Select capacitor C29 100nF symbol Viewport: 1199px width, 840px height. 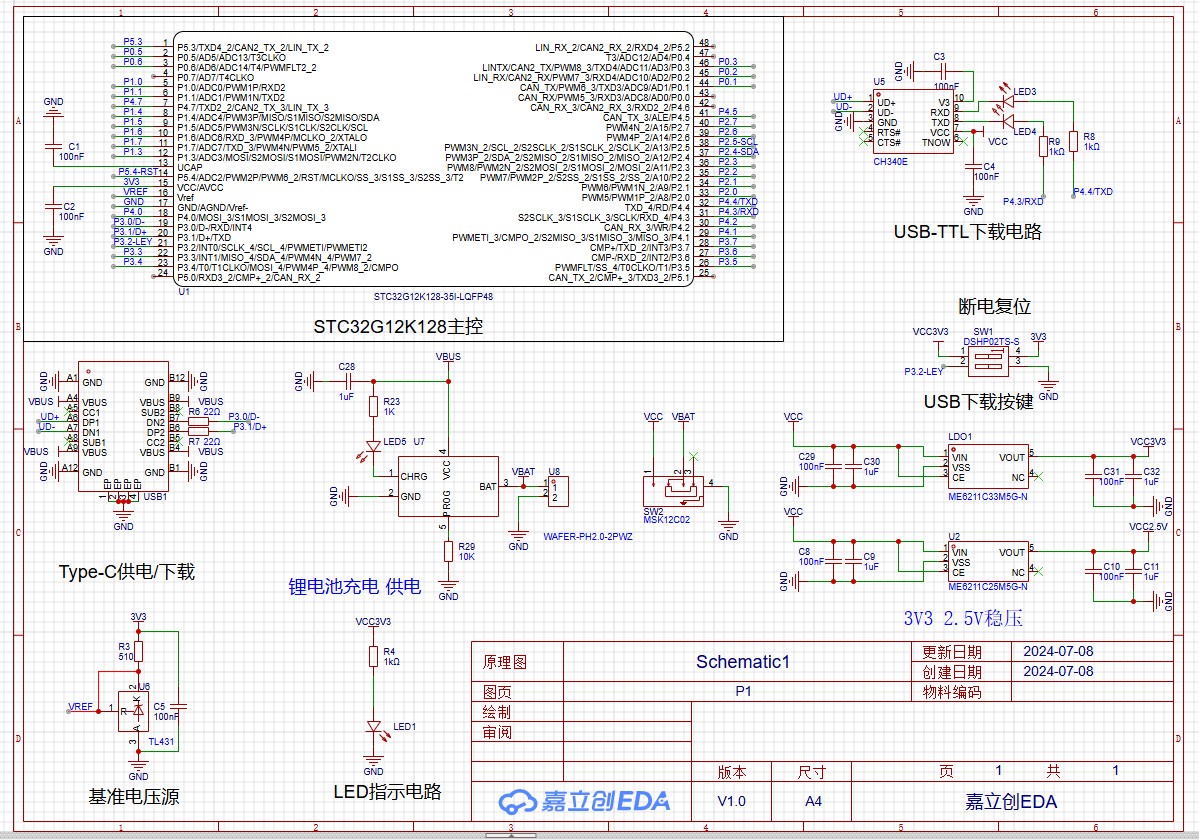(833, 466)
